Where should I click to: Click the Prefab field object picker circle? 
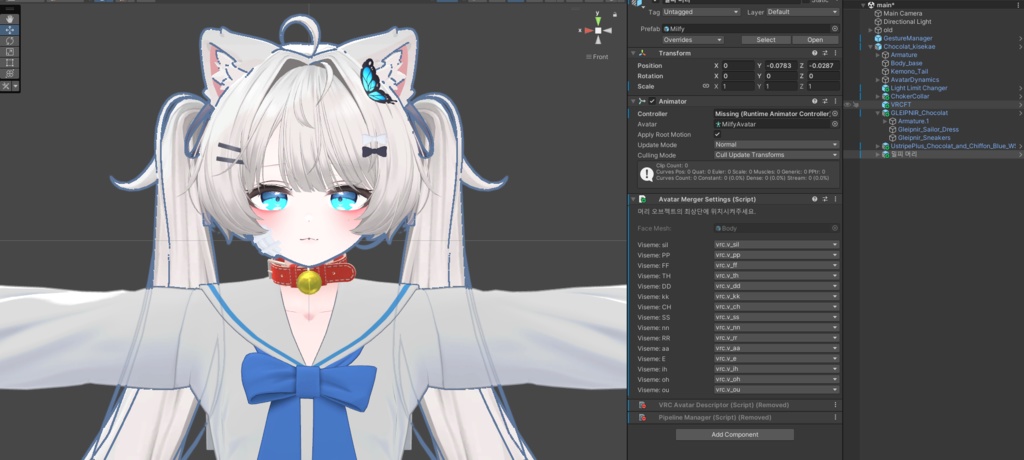pyautogui.click(x=835, y=29)
